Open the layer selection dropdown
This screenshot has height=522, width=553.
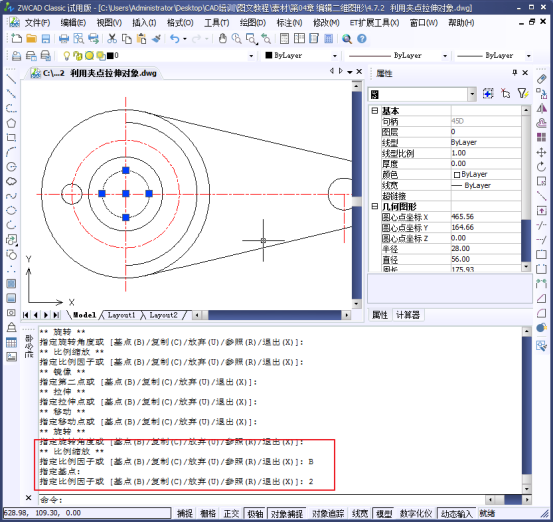[251, 56]
